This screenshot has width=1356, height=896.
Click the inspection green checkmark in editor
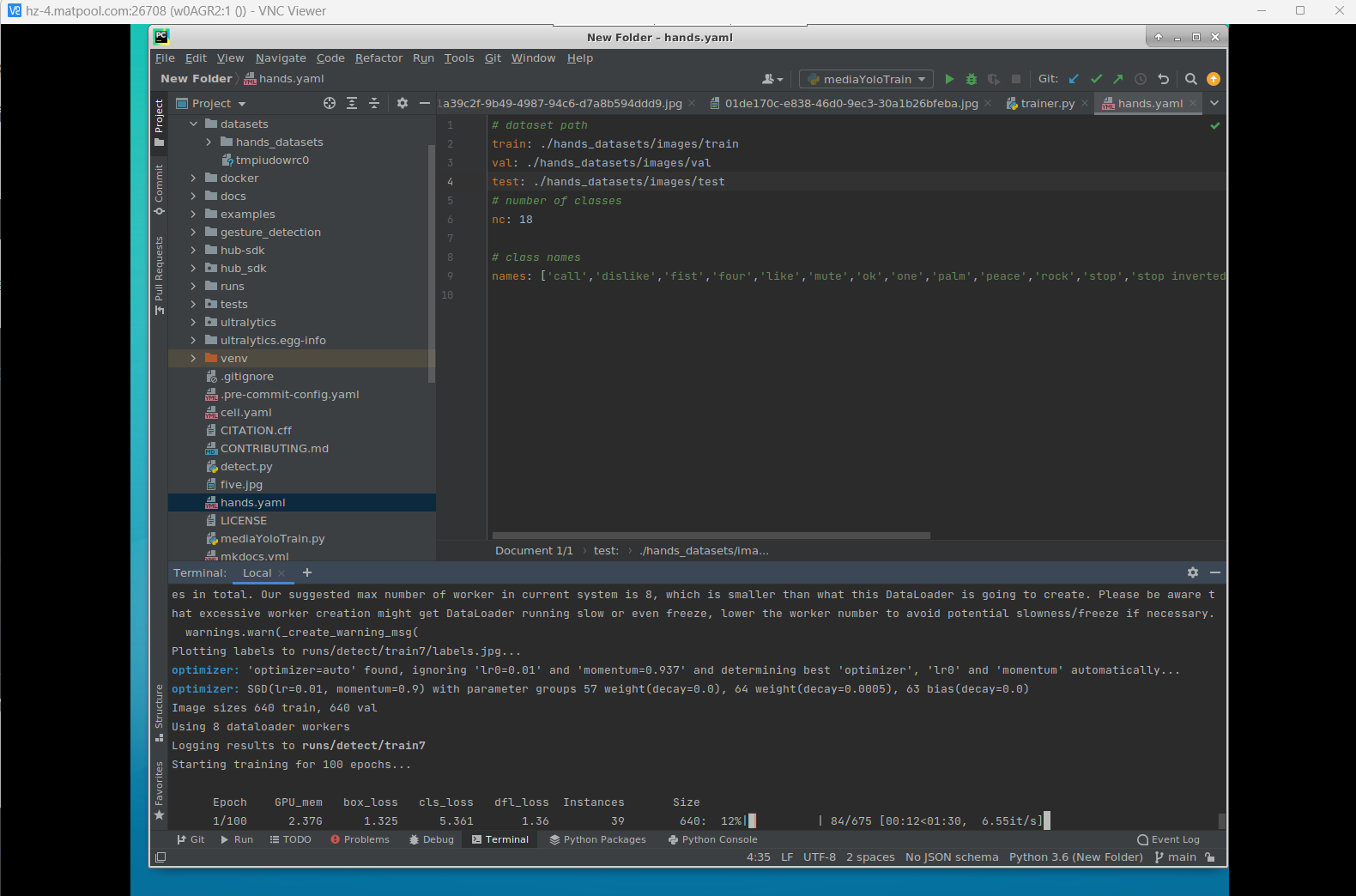1215,125
